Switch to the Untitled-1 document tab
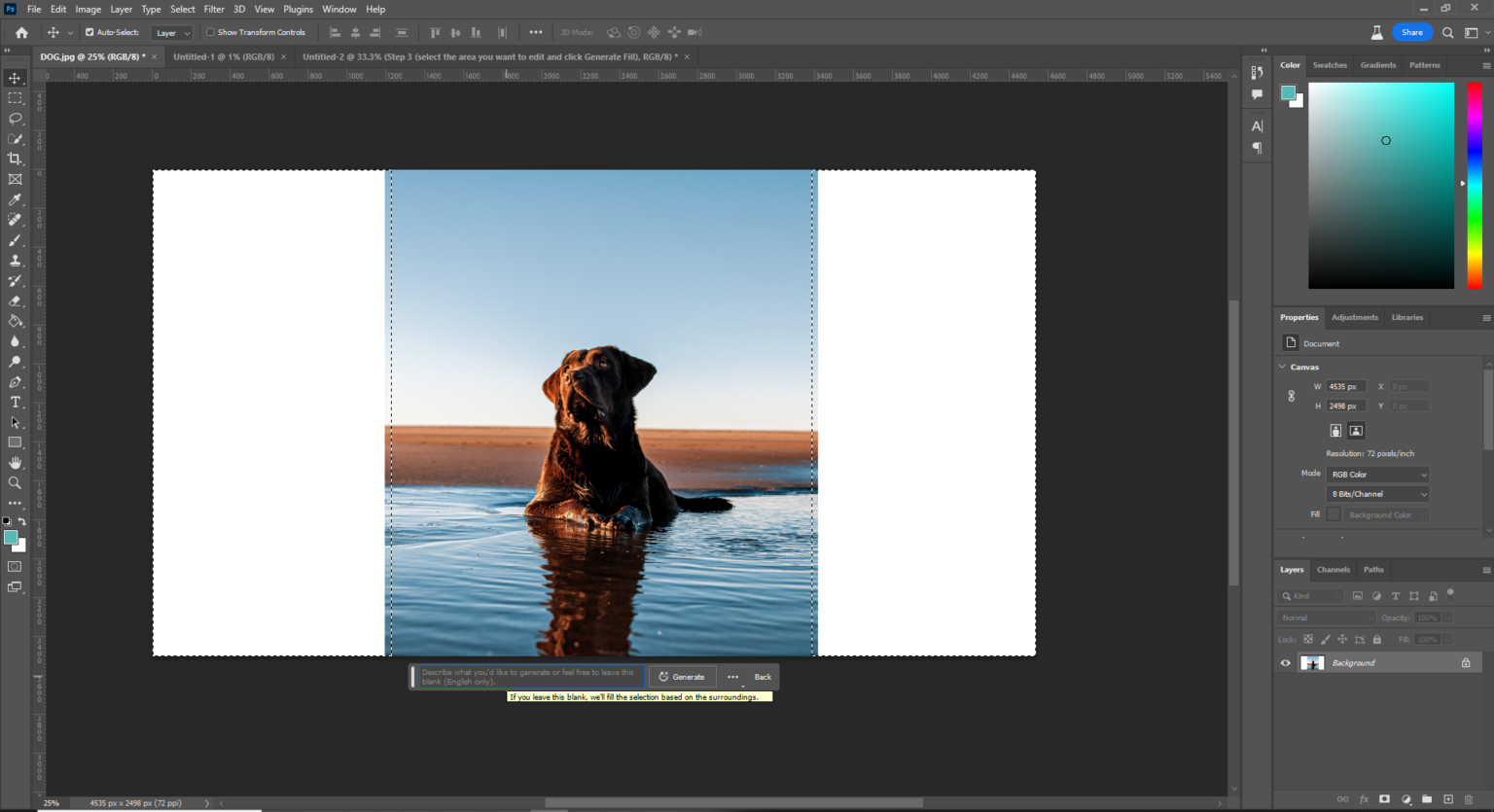The width and height of the screenshot is (1494, 812). point(224,56)
